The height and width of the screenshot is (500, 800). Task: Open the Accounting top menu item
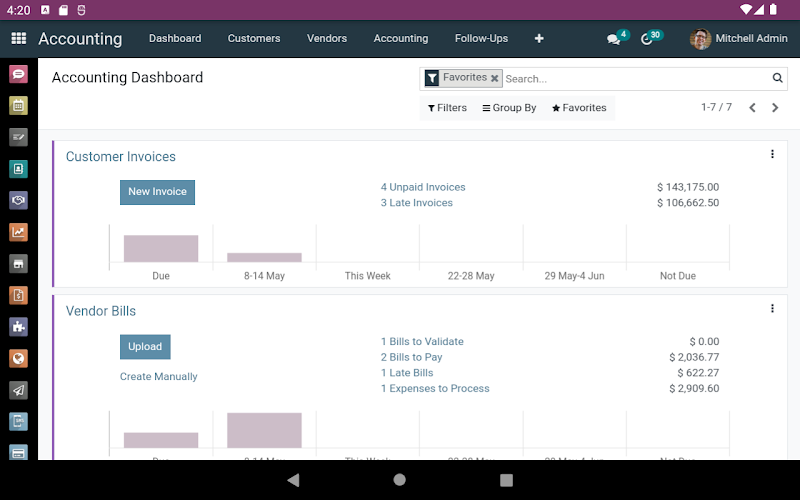click(x=401, y=38)
